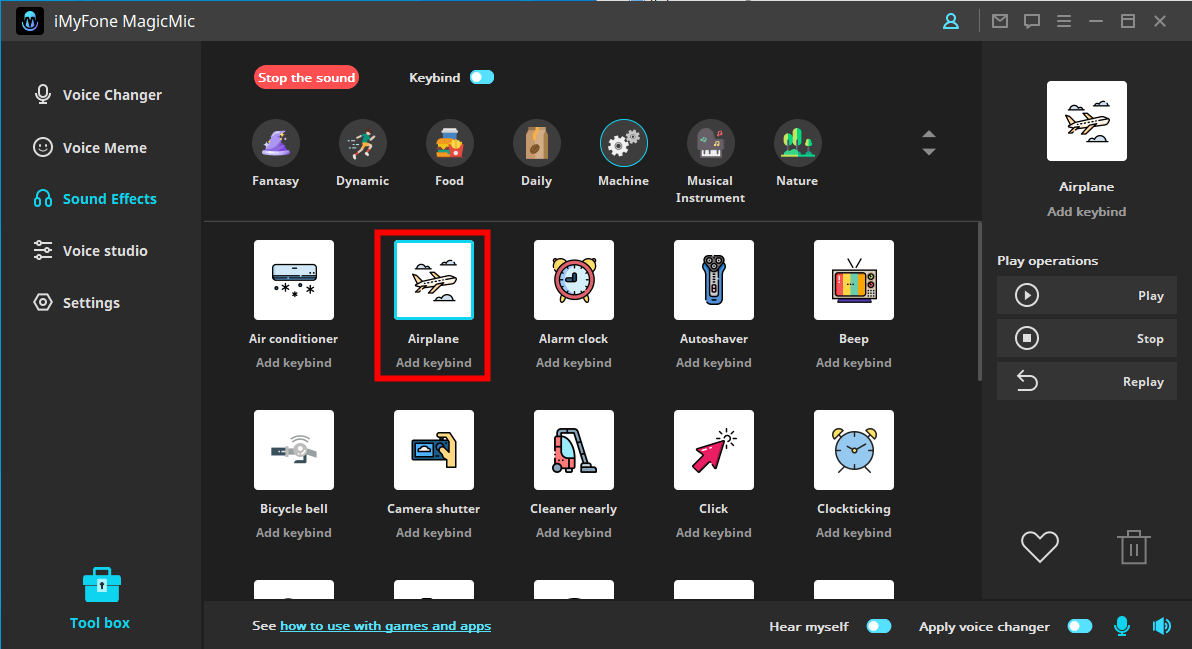Click the sound list vertical scrollbar
Viewport: 1192px width, 649px height.
(x=979, y=302)
